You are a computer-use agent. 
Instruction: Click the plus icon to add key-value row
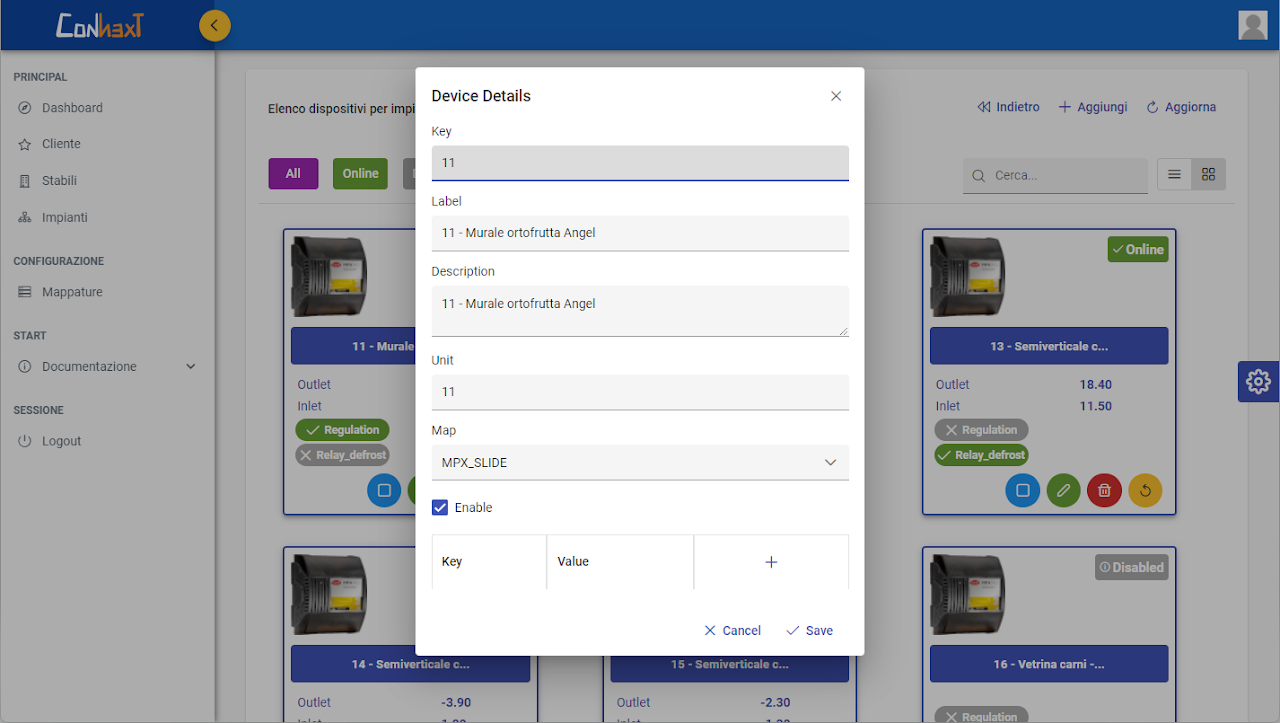click(771, 562)
